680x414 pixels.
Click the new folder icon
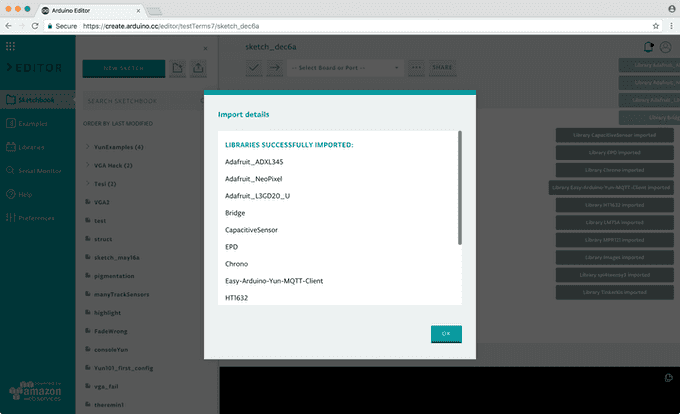pyautogui.click(x=176, y=68)
